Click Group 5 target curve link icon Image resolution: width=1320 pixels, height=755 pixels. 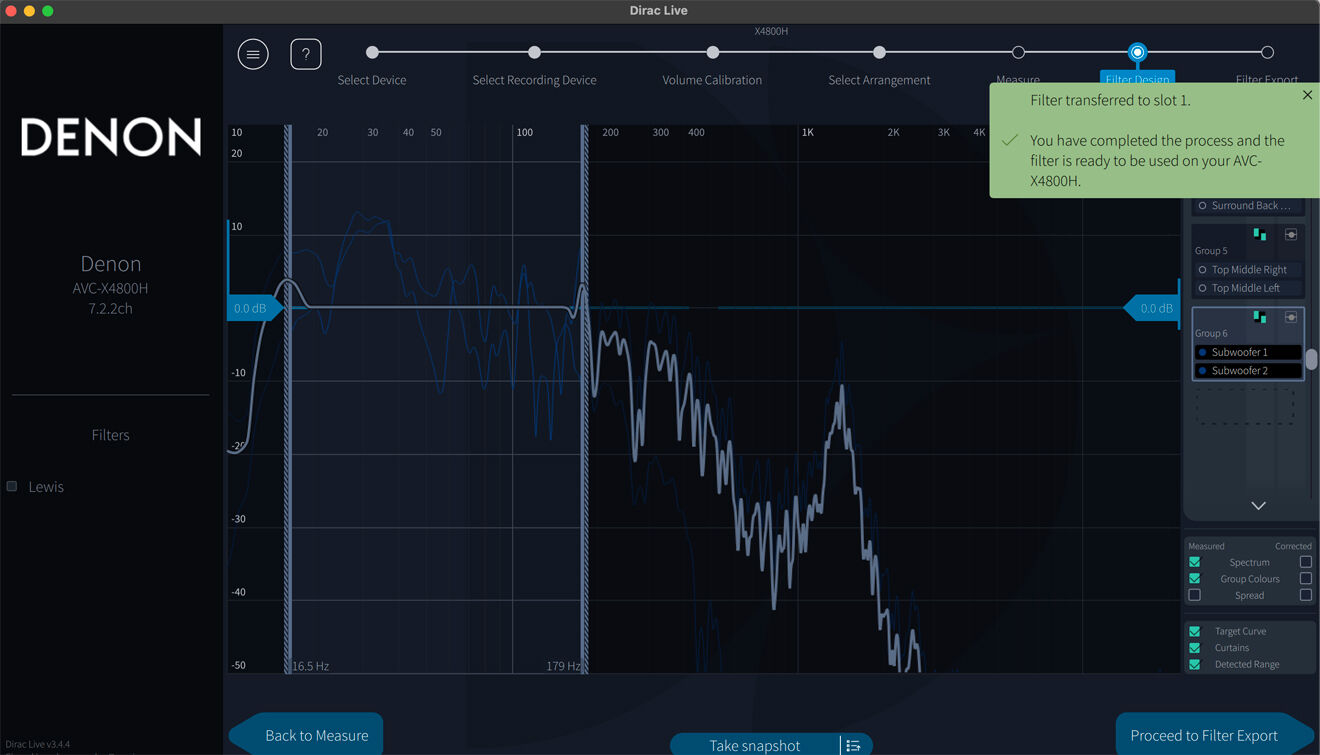click(1291, 235)
